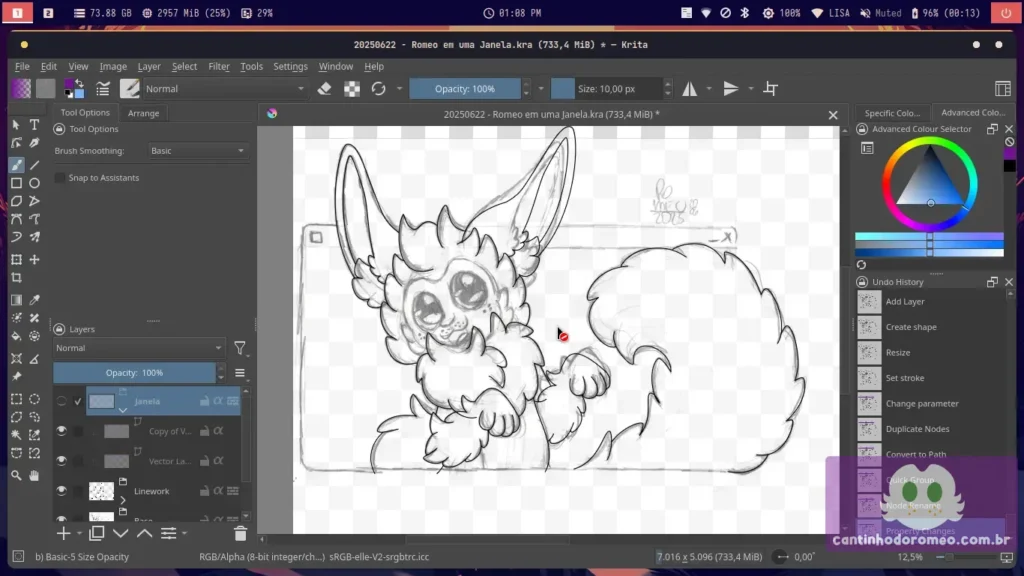Select the Line tool
Screen dimensions: 1024x576
click(35, 165)
